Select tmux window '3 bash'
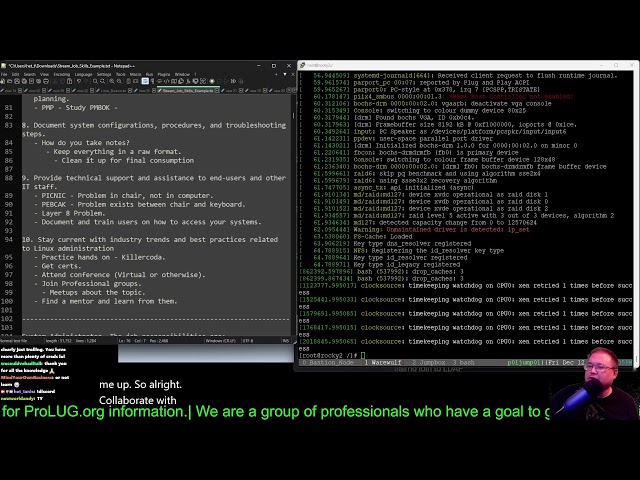 click(463, 362)
